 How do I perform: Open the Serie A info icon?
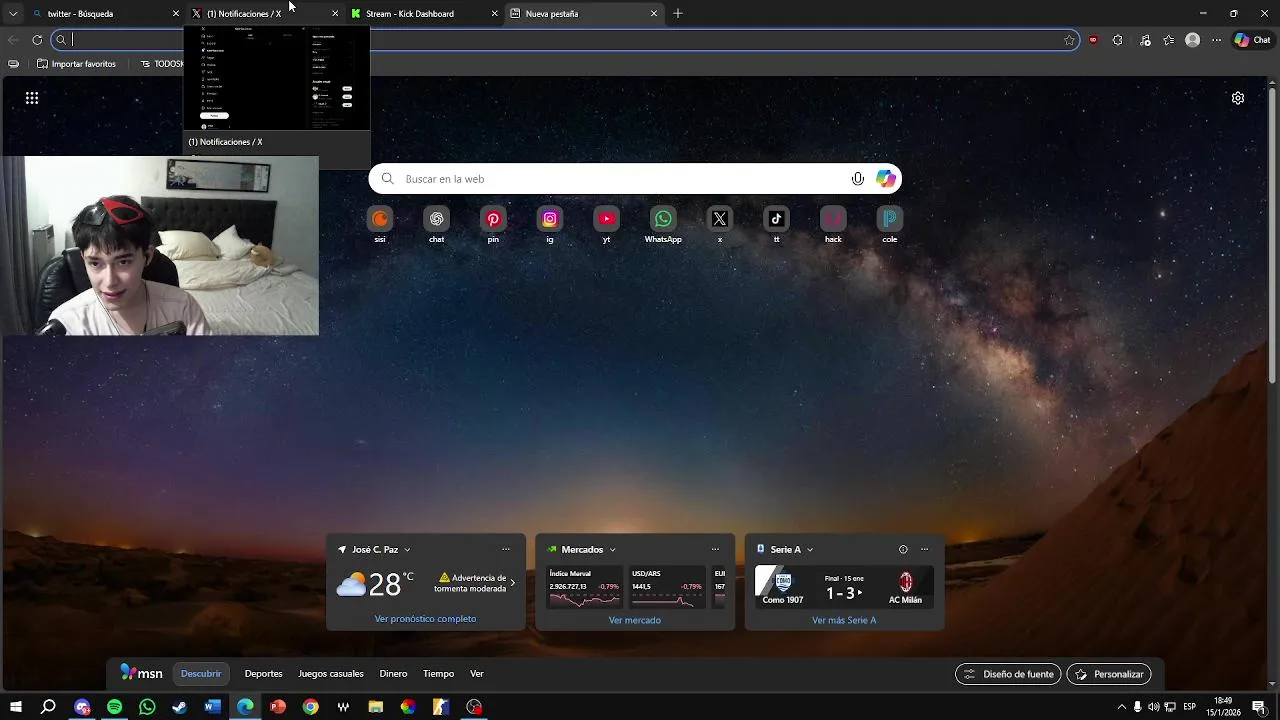903,549
